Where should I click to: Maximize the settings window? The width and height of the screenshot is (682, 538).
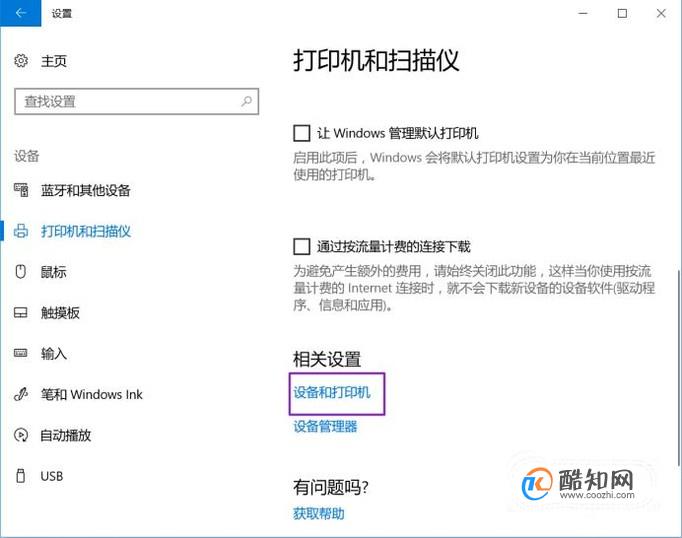click(622, 13)
